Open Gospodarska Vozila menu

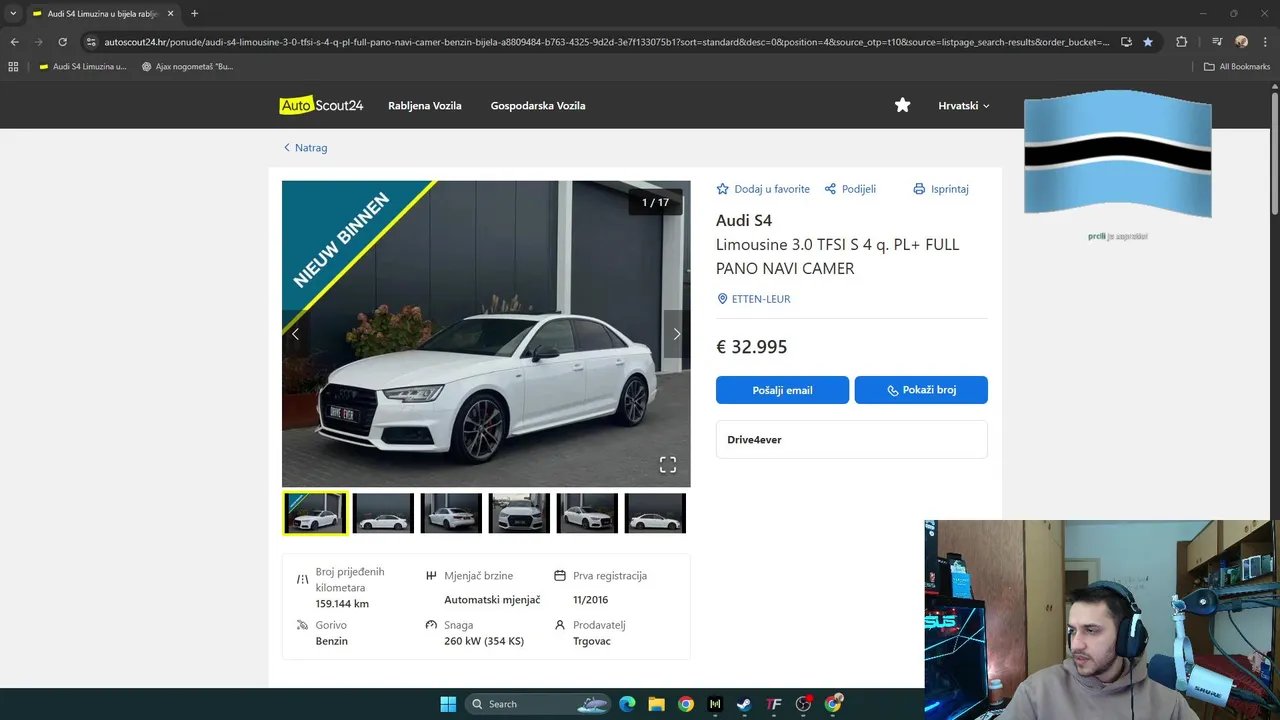click(538, 105)
